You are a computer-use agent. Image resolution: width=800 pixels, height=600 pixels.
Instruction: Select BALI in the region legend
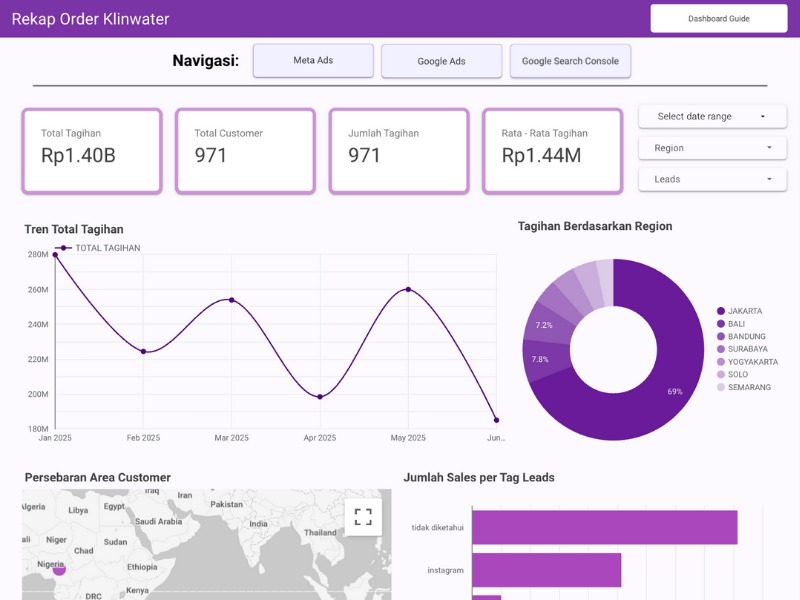click(x=736, y=324)
